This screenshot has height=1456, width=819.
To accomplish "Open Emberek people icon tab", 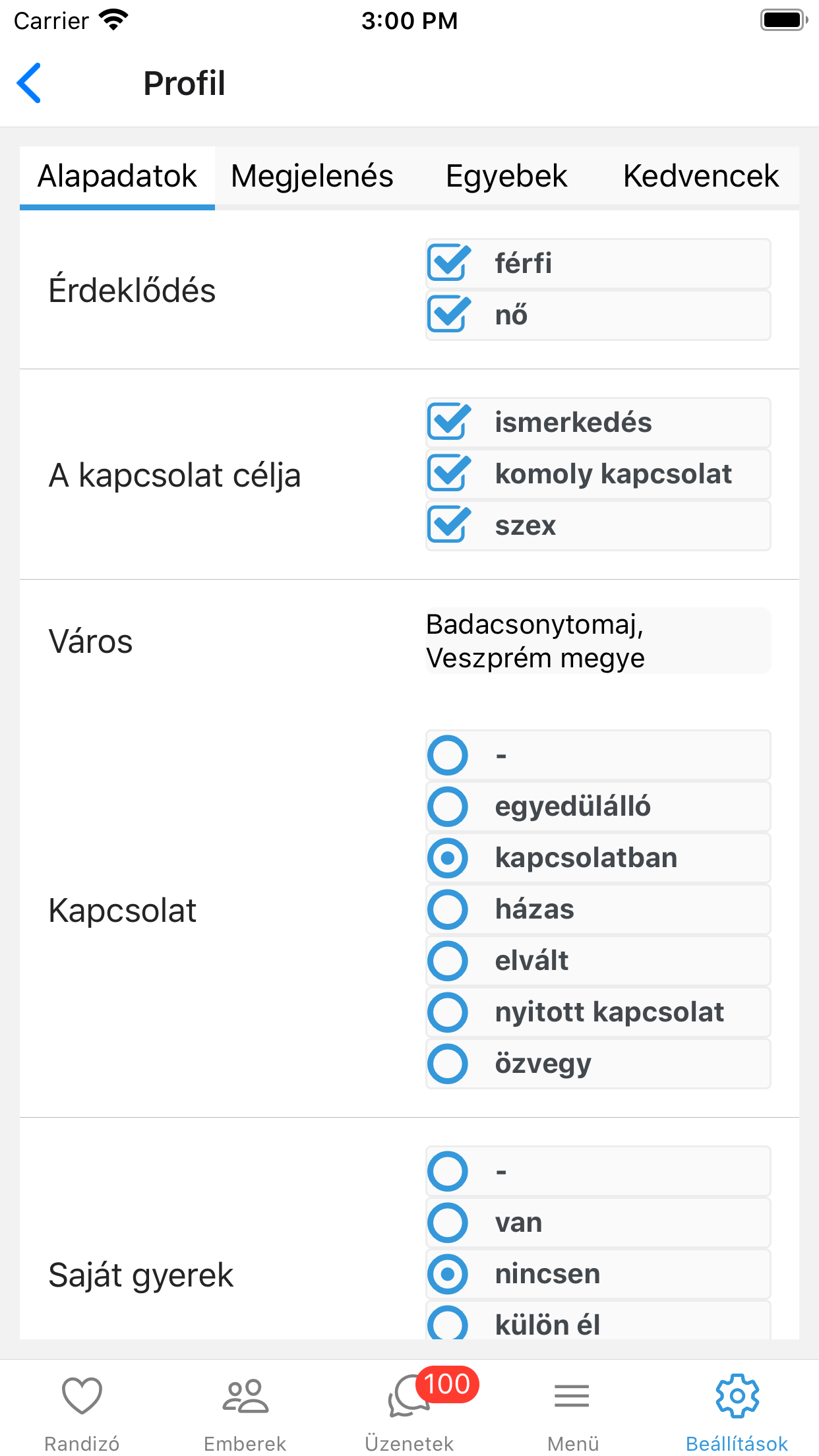I will pyautogui.click(x=245, y=1397).
